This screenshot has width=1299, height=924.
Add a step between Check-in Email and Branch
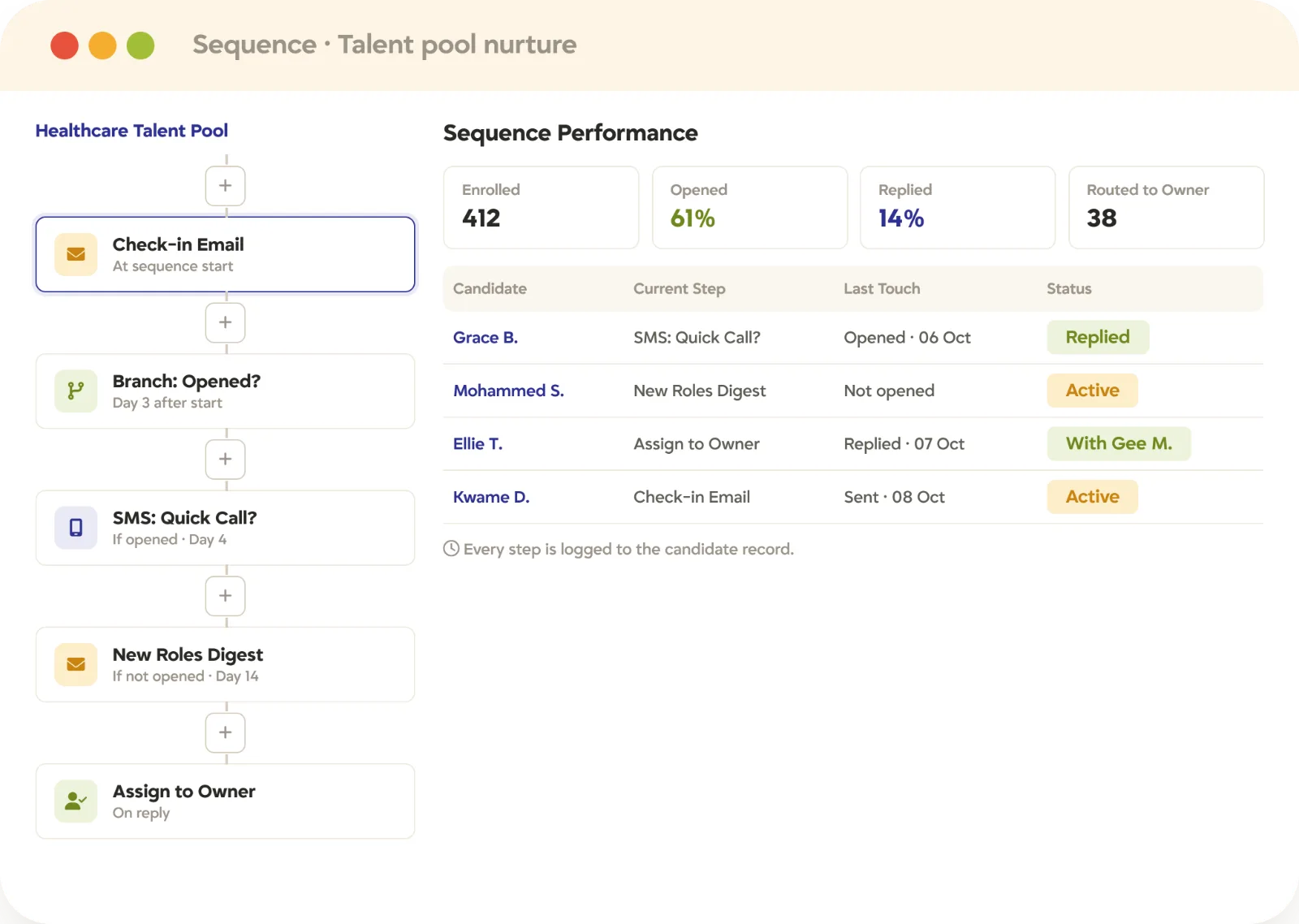225,322
